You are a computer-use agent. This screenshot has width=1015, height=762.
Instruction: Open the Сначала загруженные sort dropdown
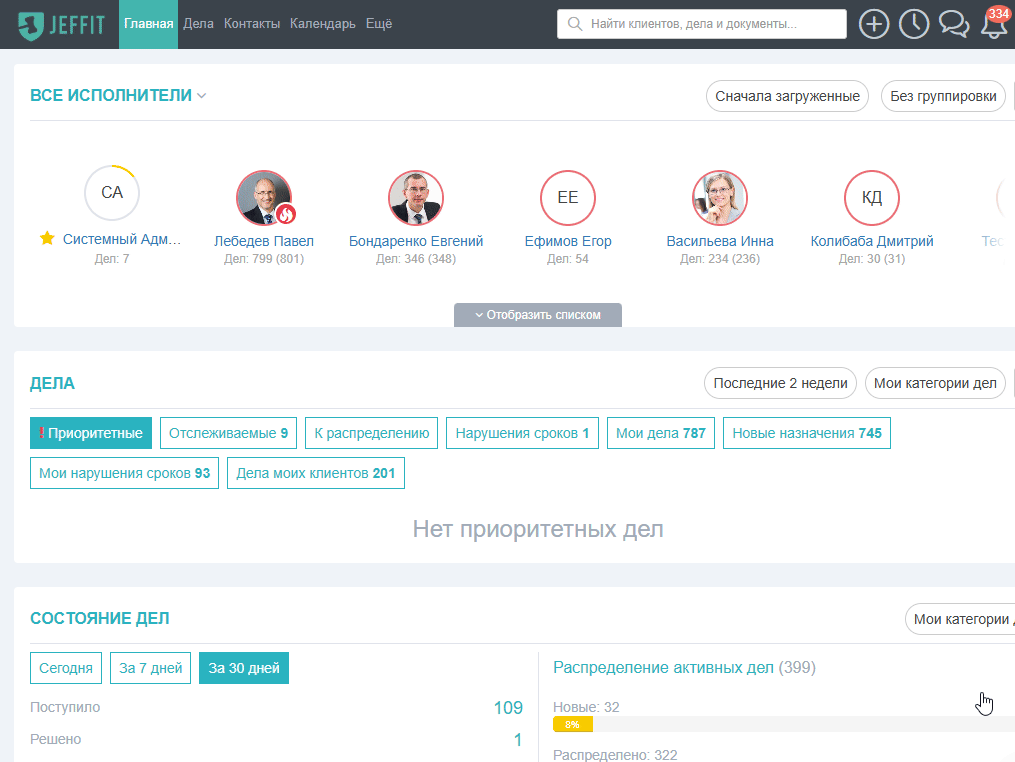click(x=787, y=96)
